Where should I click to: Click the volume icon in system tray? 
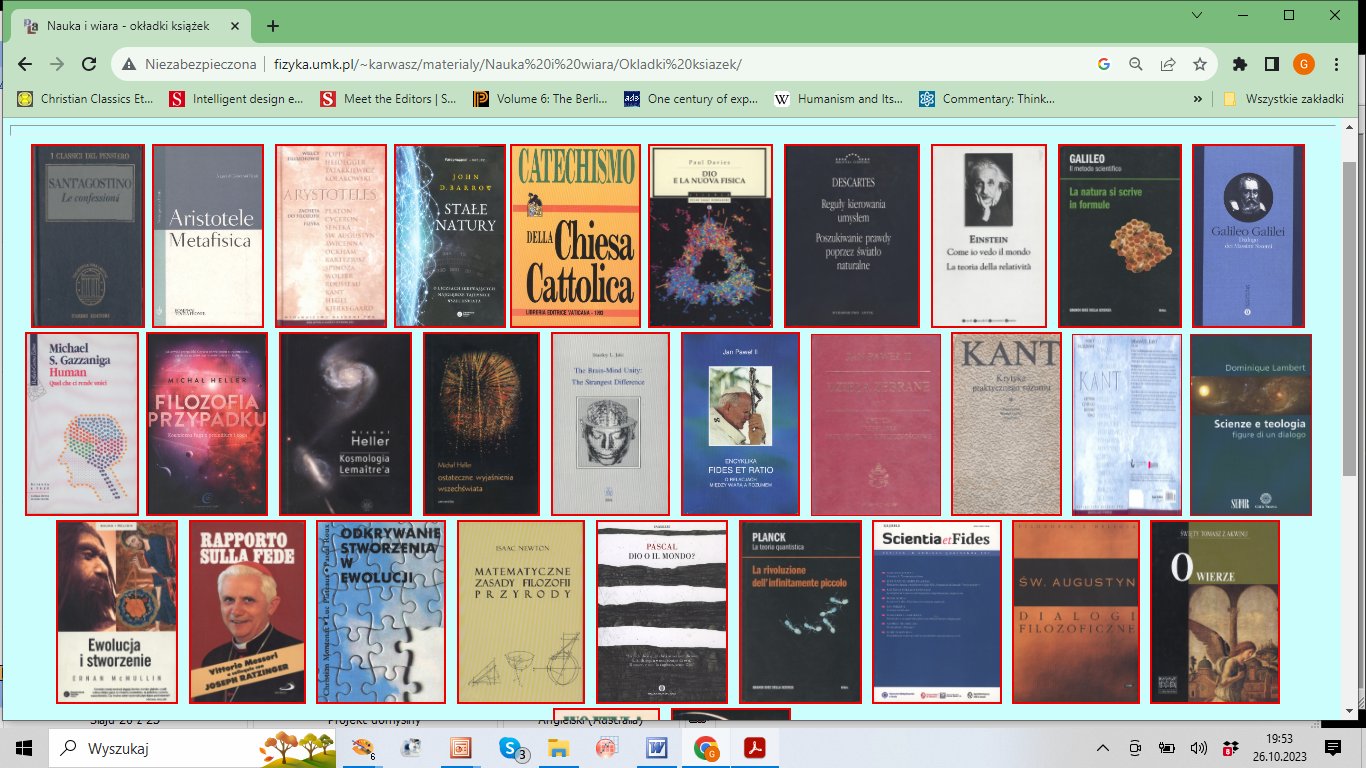click(1199, 748)
